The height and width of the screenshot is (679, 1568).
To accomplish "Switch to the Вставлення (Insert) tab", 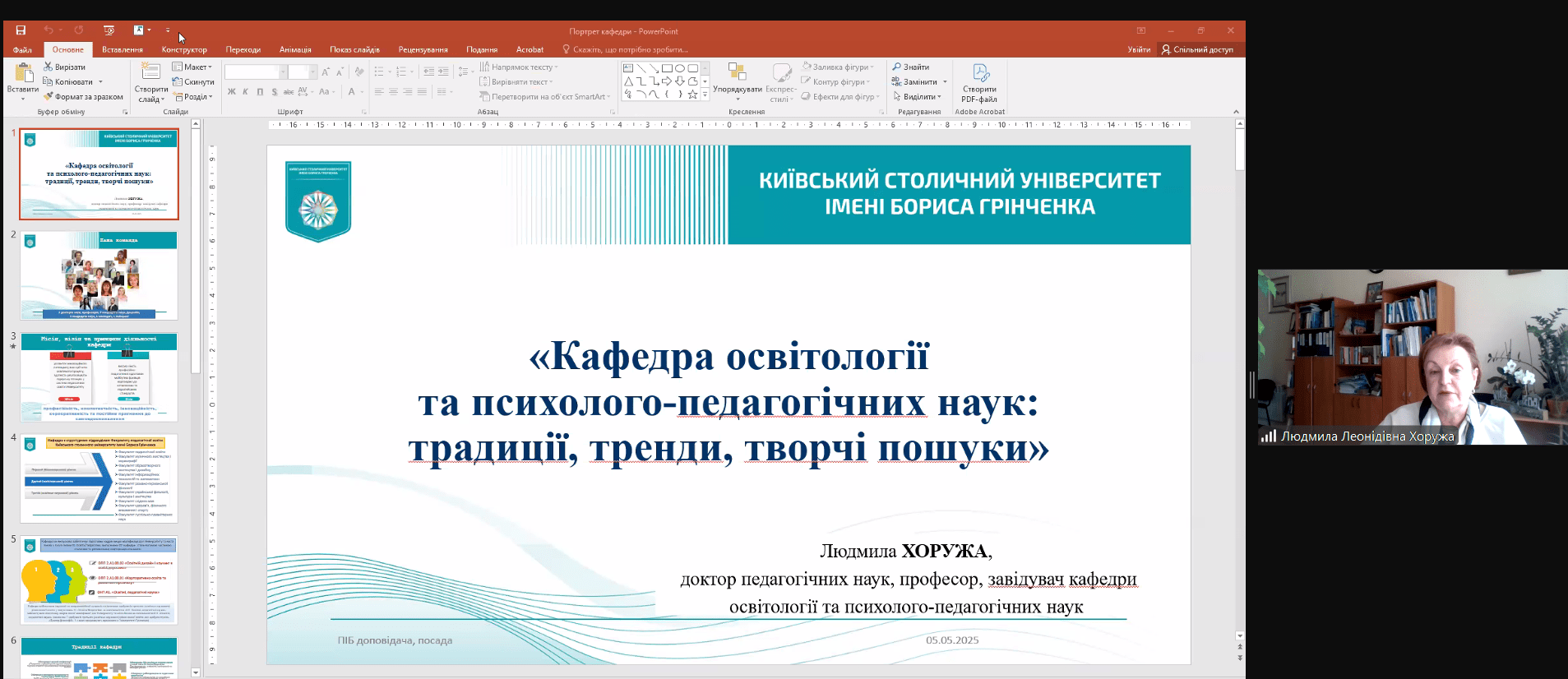I will tap(123, 49).
